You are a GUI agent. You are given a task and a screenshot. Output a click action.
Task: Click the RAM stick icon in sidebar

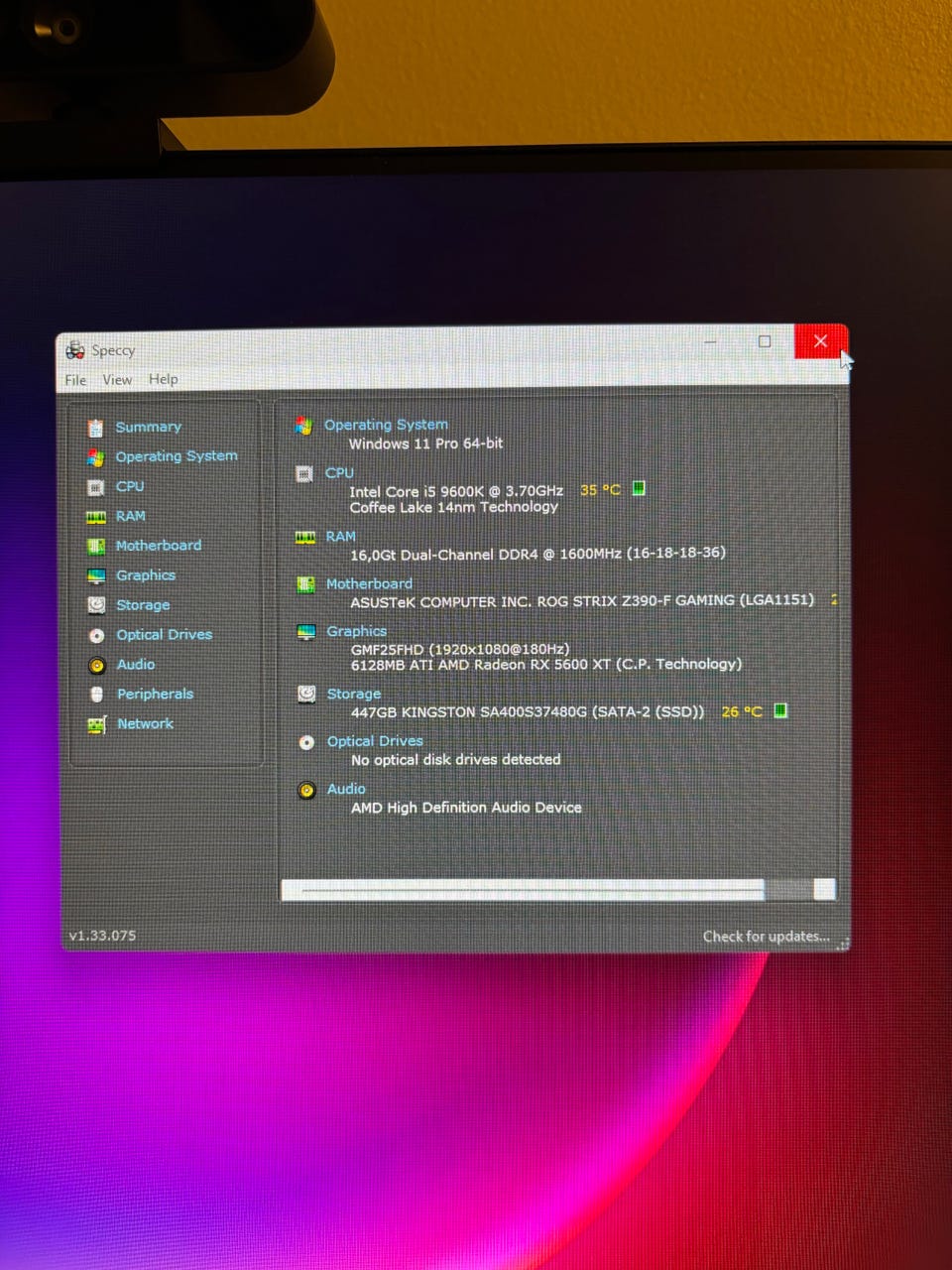(x=95, y=517)
